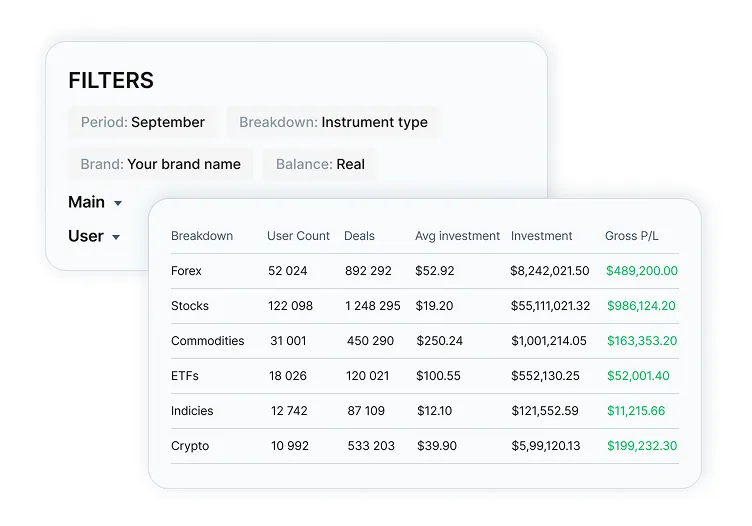Sort by the Breakdown column header
Screen dimensions: 752x526
202,236
